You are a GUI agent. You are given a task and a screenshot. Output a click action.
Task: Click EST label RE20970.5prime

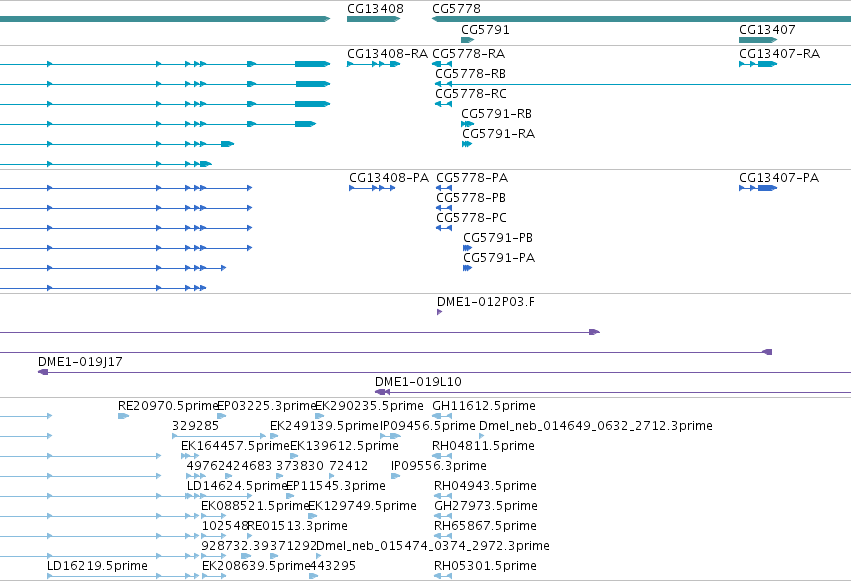(168, 406)
